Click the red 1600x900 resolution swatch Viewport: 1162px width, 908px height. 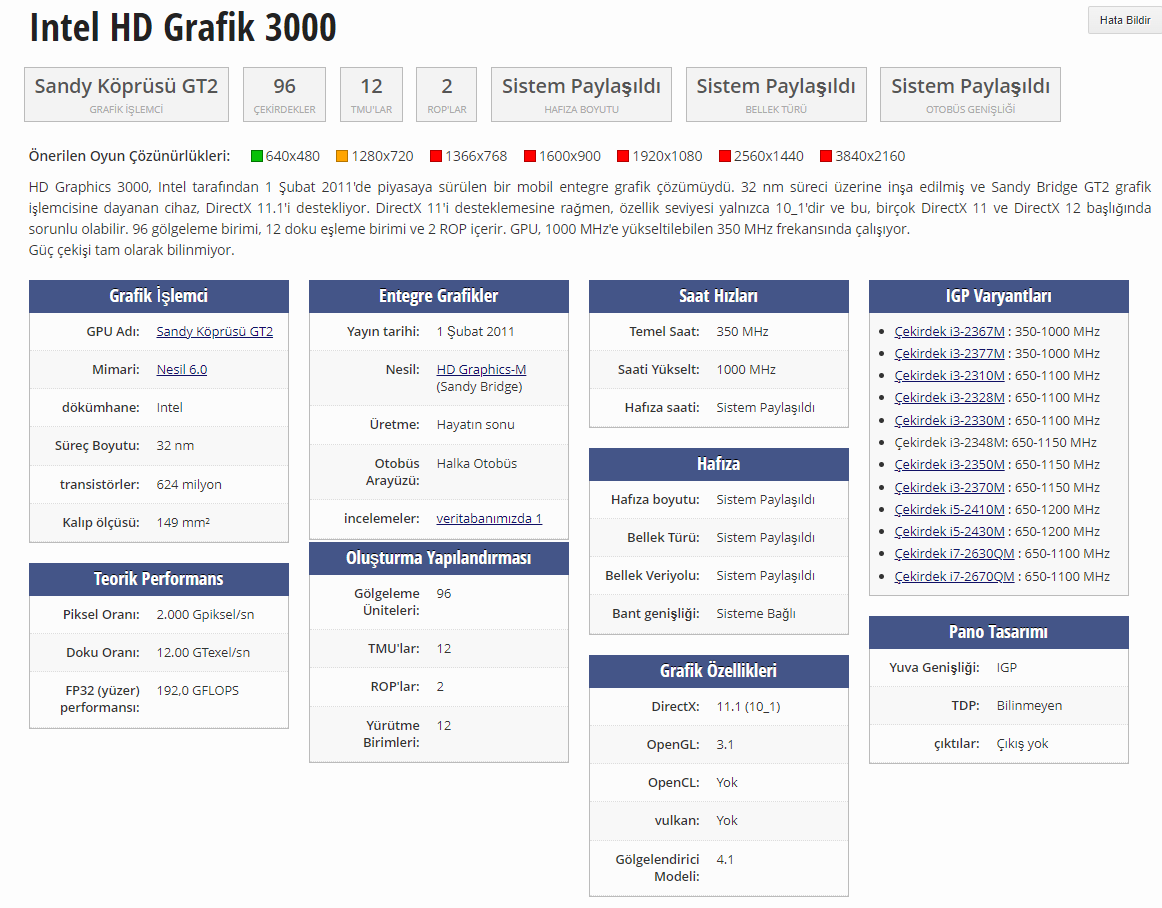(x=530, y=156)
